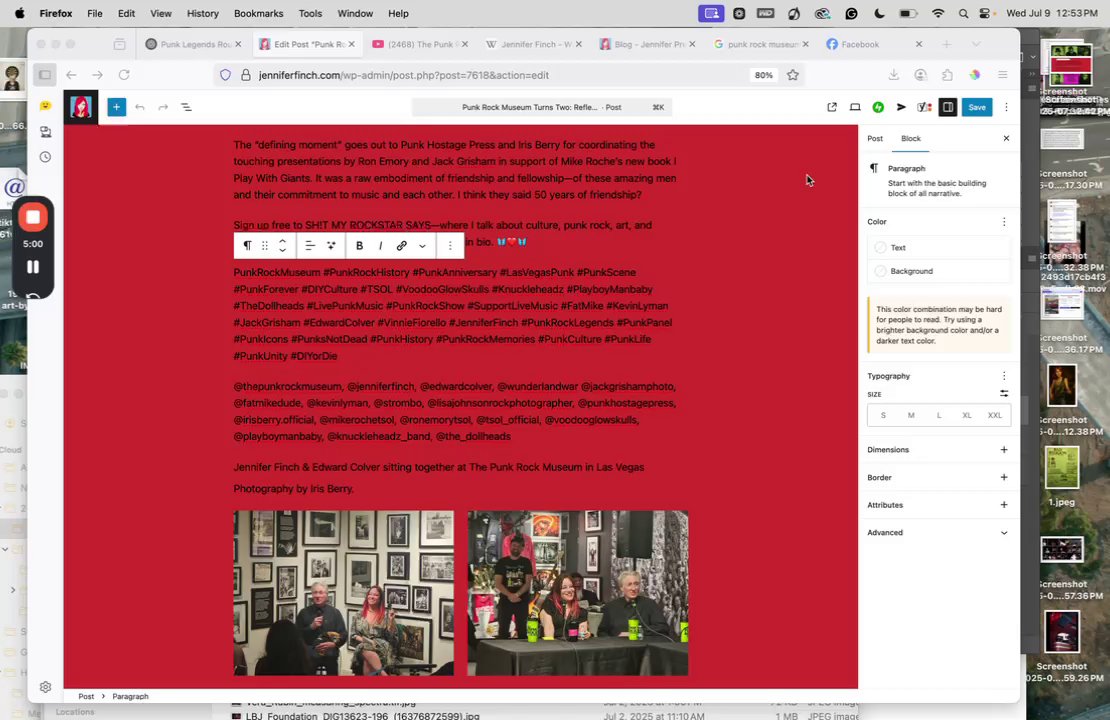Viewport: 1110px width, 720px height.
Task: List all tabs dropdown arrow
Action: point(976,44)
